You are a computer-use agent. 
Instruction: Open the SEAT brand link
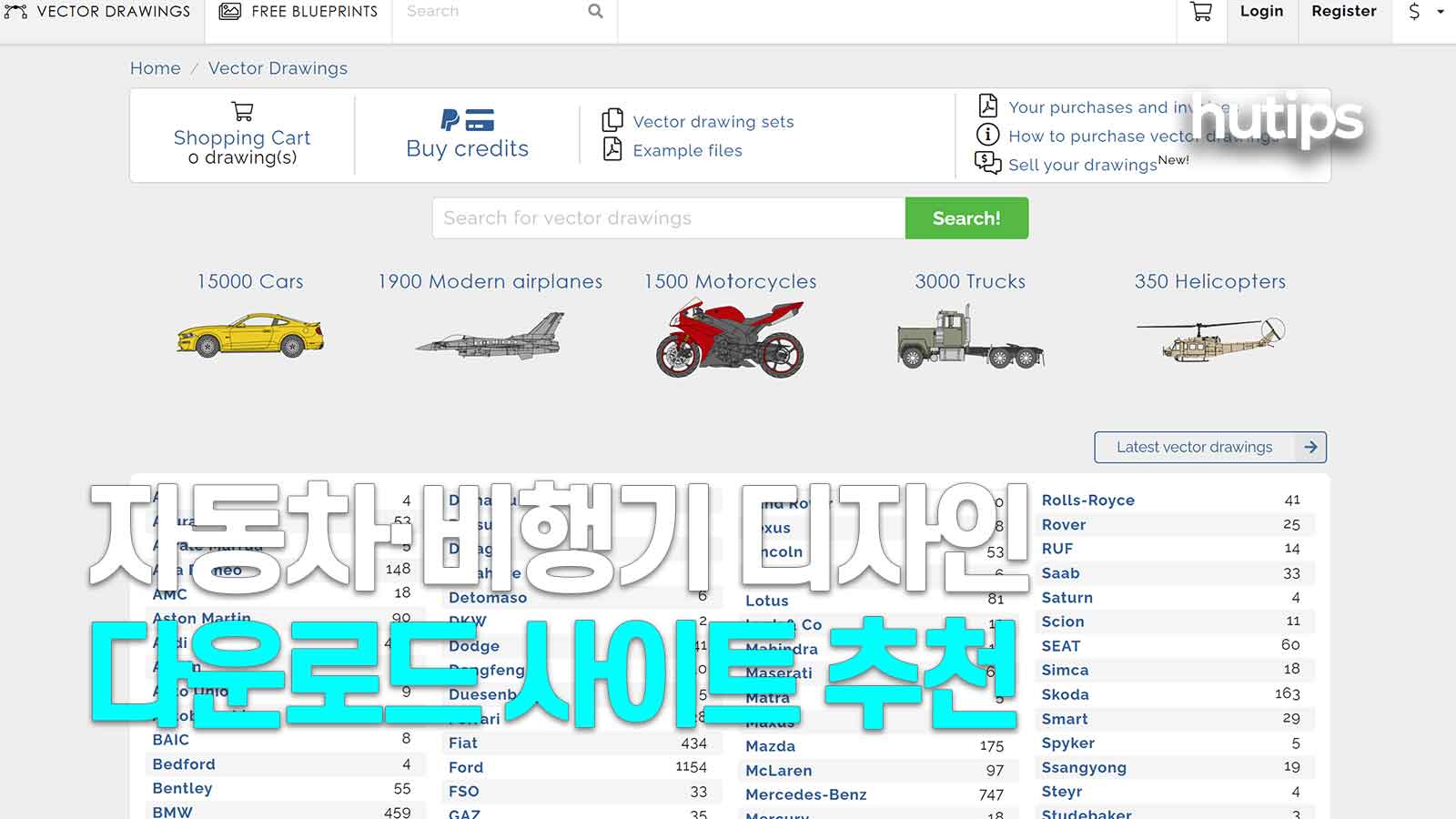click(x=1061, y=646)
